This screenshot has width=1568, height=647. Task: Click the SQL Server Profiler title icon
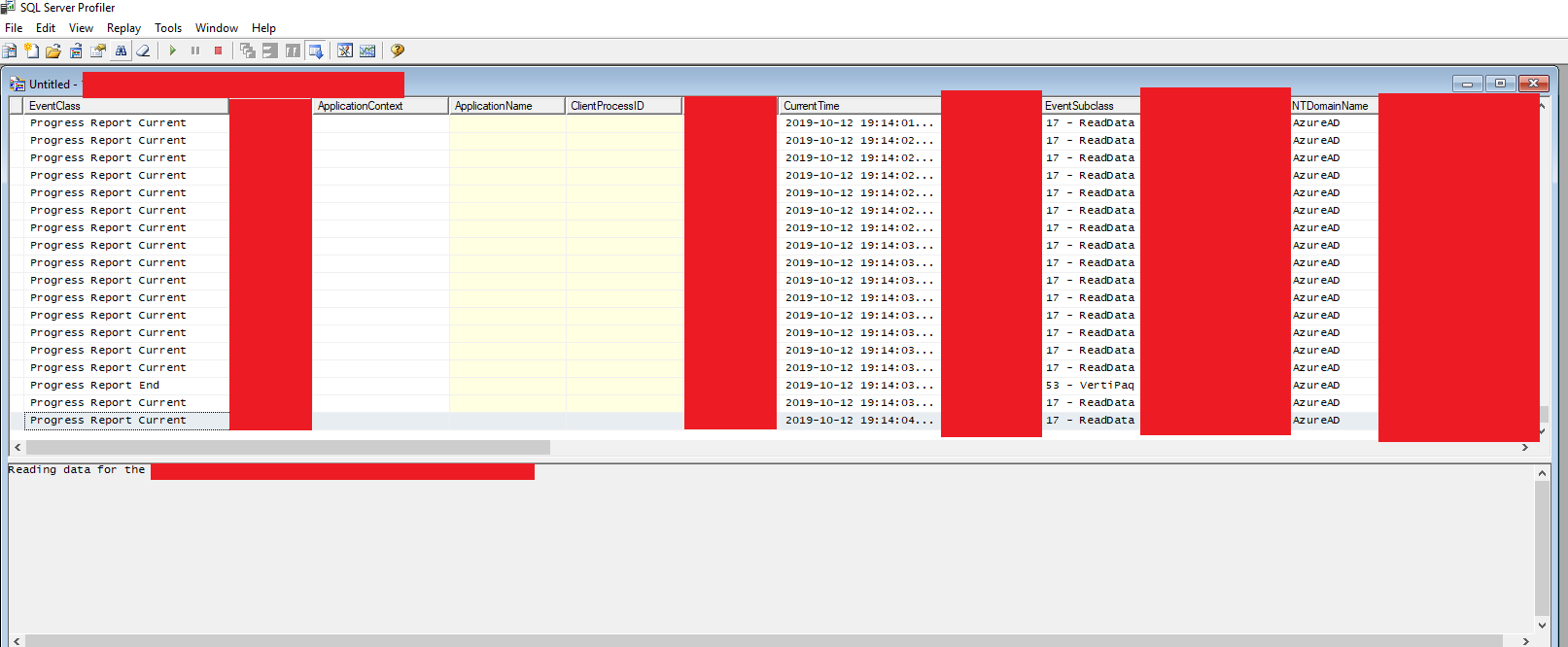coord(8,7)
